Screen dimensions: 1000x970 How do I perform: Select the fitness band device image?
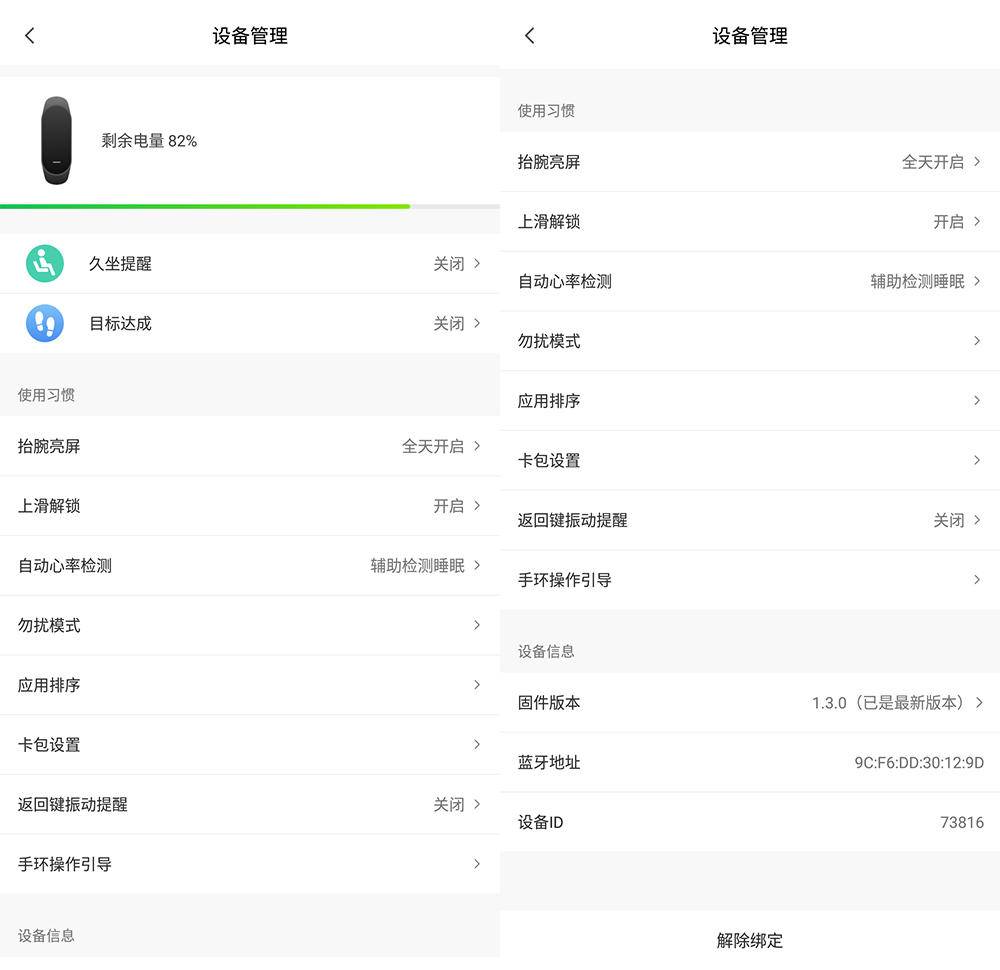pos(57,140)
